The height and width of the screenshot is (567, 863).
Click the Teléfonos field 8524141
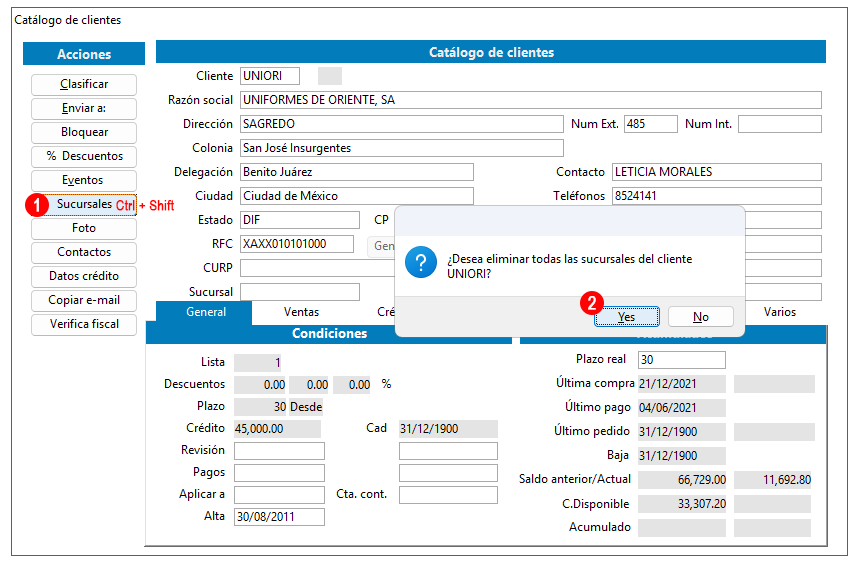point(717,196)
